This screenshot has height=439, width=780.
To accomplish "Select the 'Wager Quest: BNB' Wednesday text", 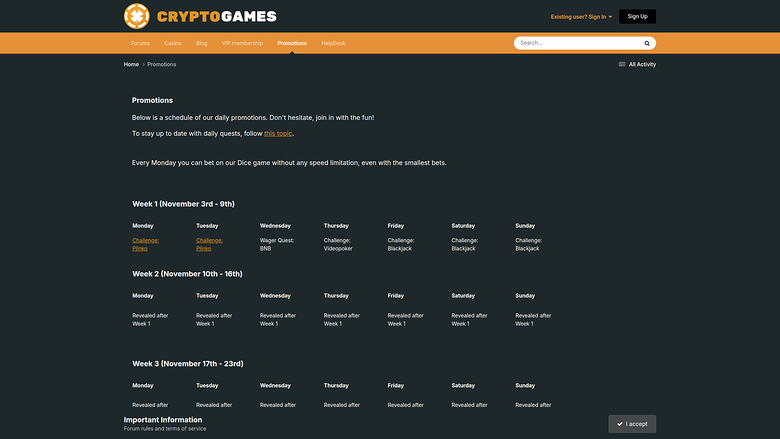I will (x=277, y=244).
